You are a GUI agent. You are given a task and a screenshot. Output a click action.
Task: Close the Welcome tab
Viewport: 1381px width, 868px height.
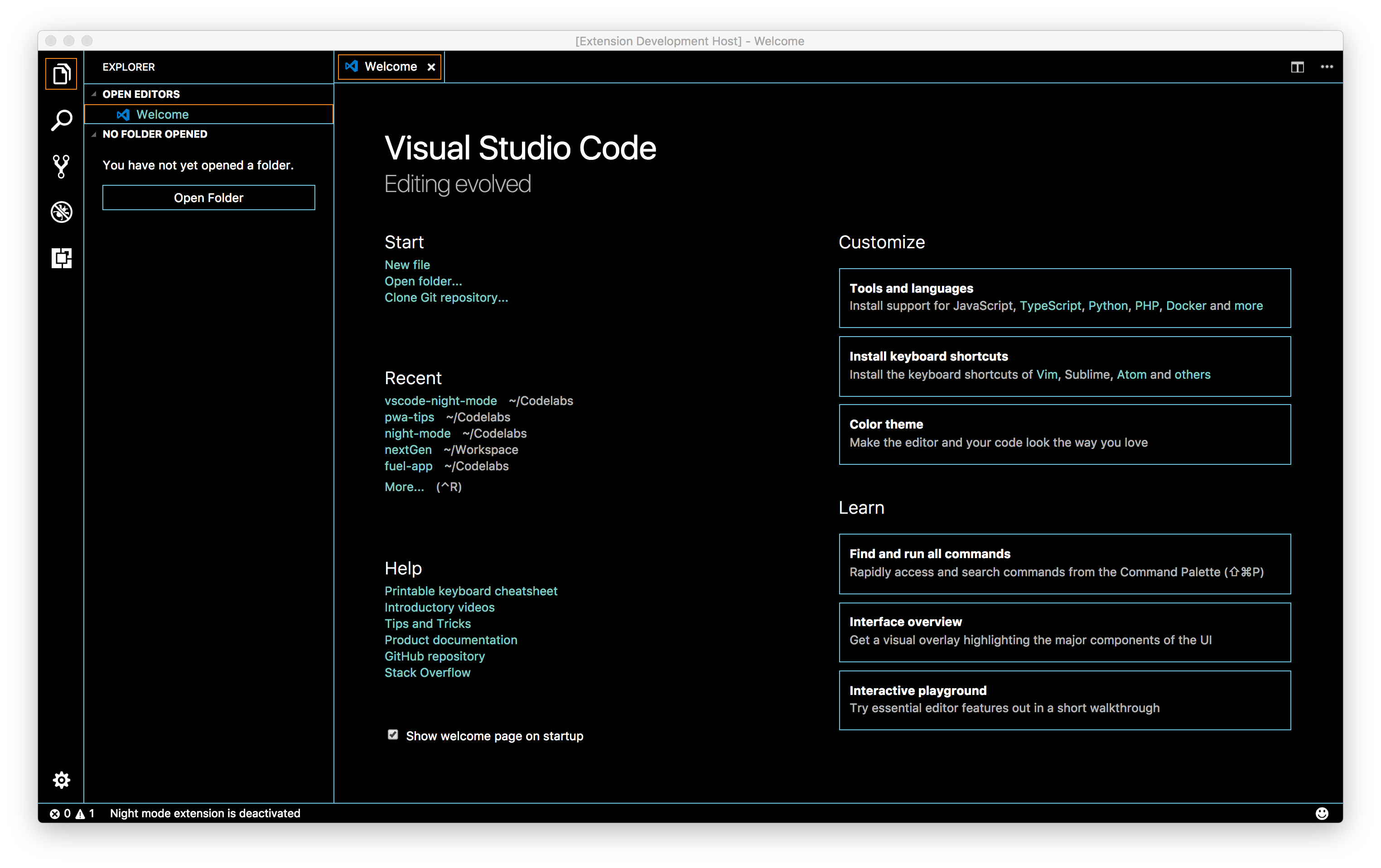(x=431, y=67)
